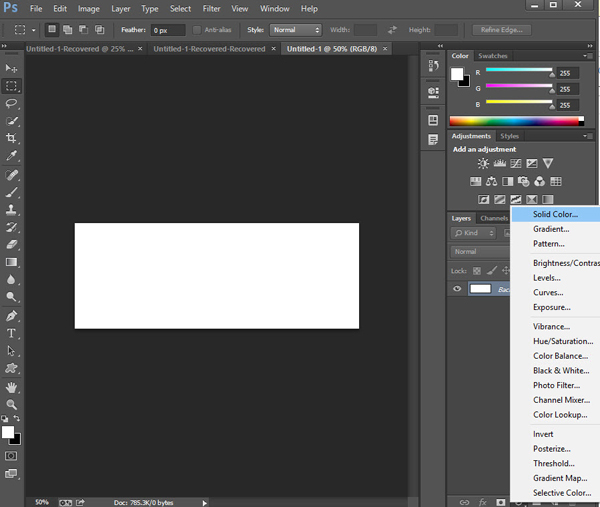The height and width of the screenshot is (507, 600).
Task: Click the Refine Edge button
Action: coord(502,30)
